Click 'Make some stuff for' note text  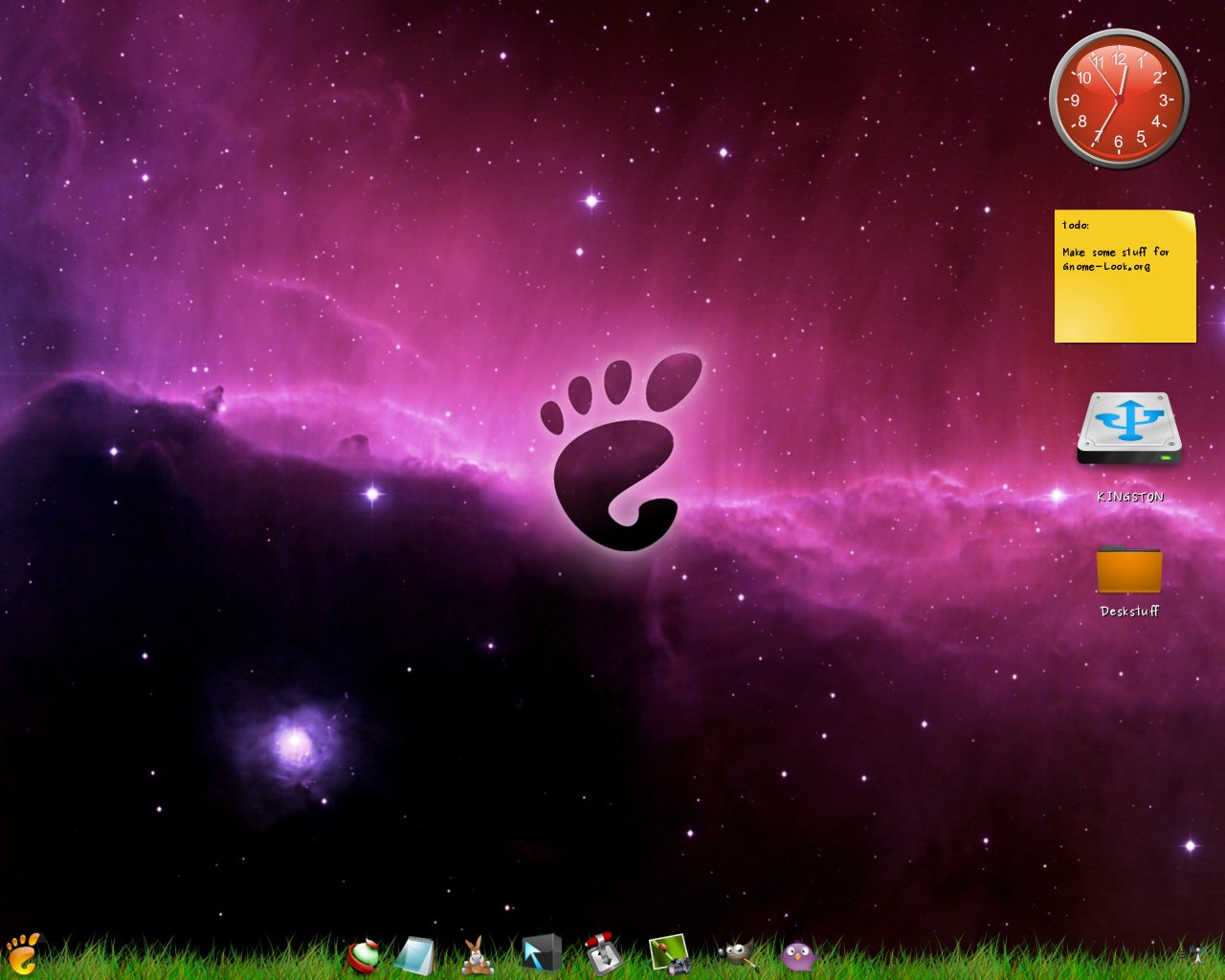[x=1116, y=253]
